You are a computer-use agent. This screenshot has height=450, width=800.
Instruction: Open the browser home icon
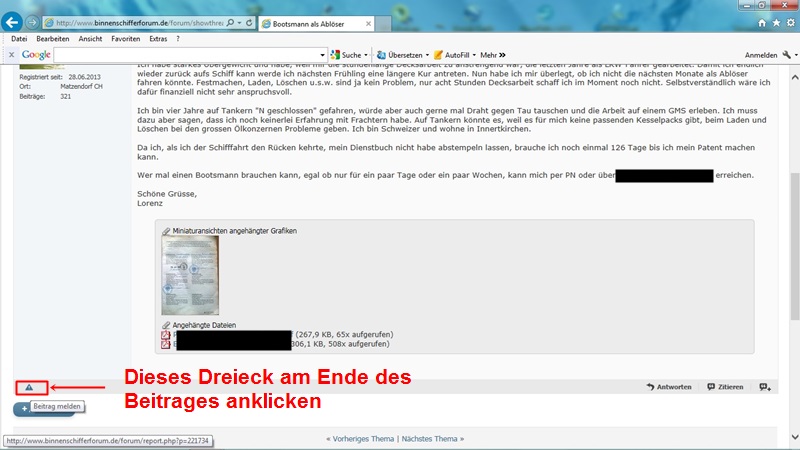(x=763, y=22)
